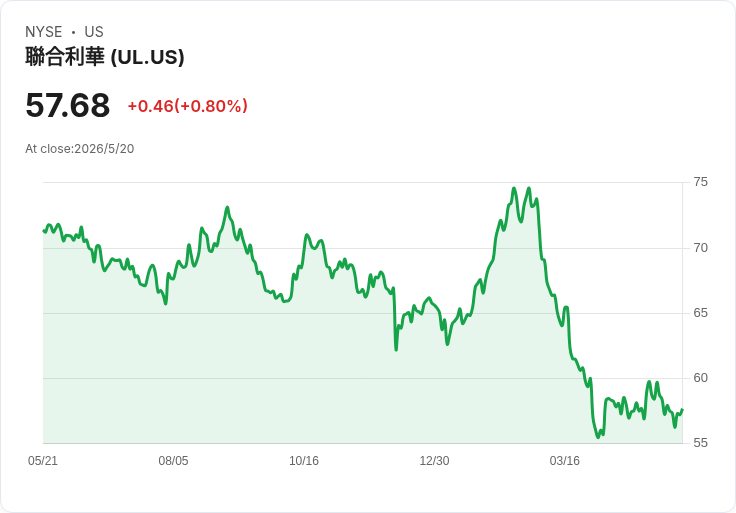Click the 65 price axis label

[x=700, y=313]
